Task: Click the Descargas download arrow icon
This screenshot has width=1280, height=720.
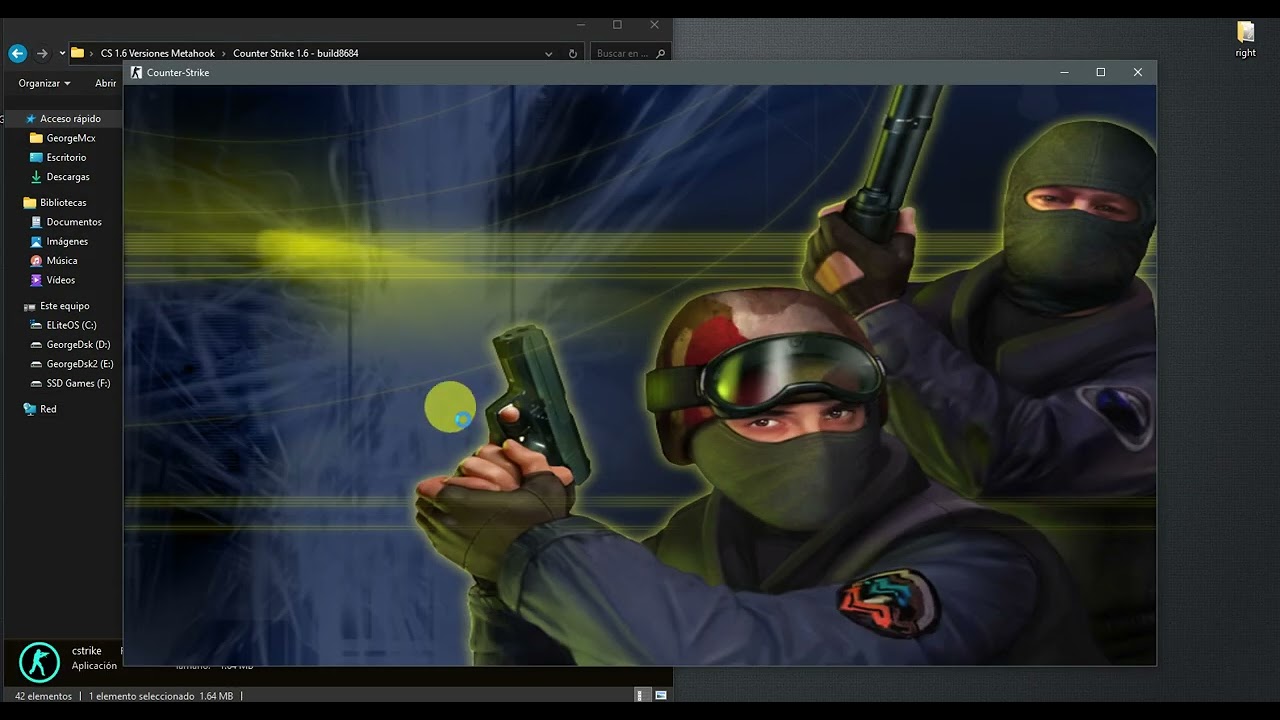Action: click(36, 177)
